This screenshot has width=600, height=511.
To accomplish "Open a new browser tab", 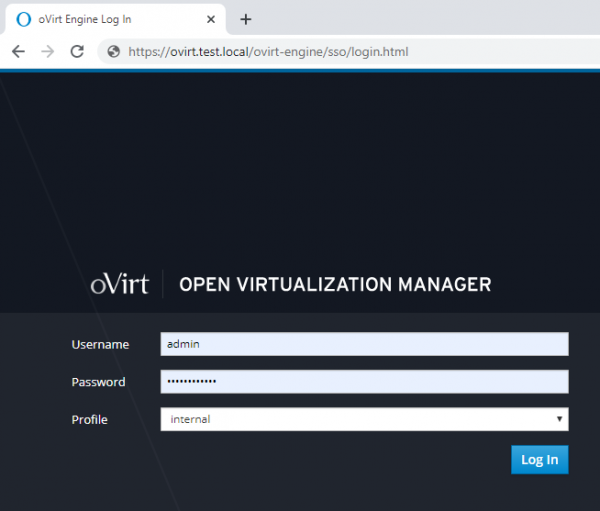I will 246,20.
